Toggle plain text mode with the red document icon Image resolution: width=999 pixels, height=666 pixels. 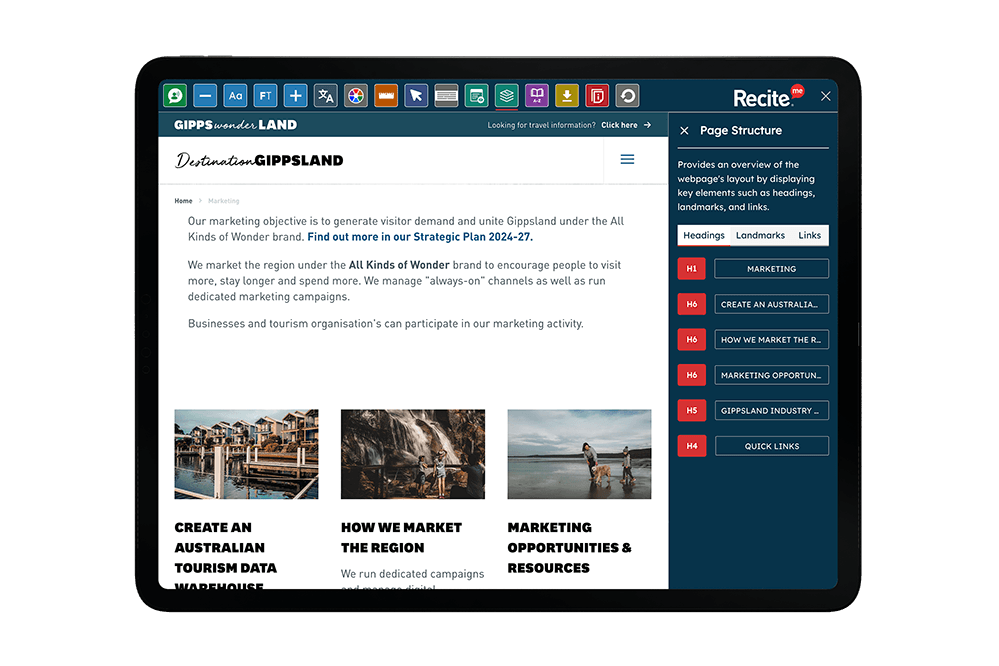[597, 95]
